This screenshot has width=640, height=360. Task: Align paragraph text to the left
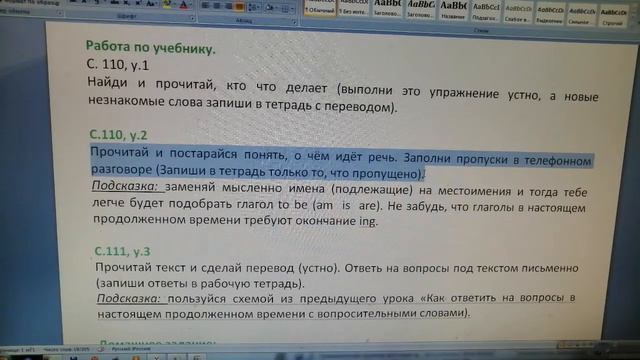(x=205, y=6)
